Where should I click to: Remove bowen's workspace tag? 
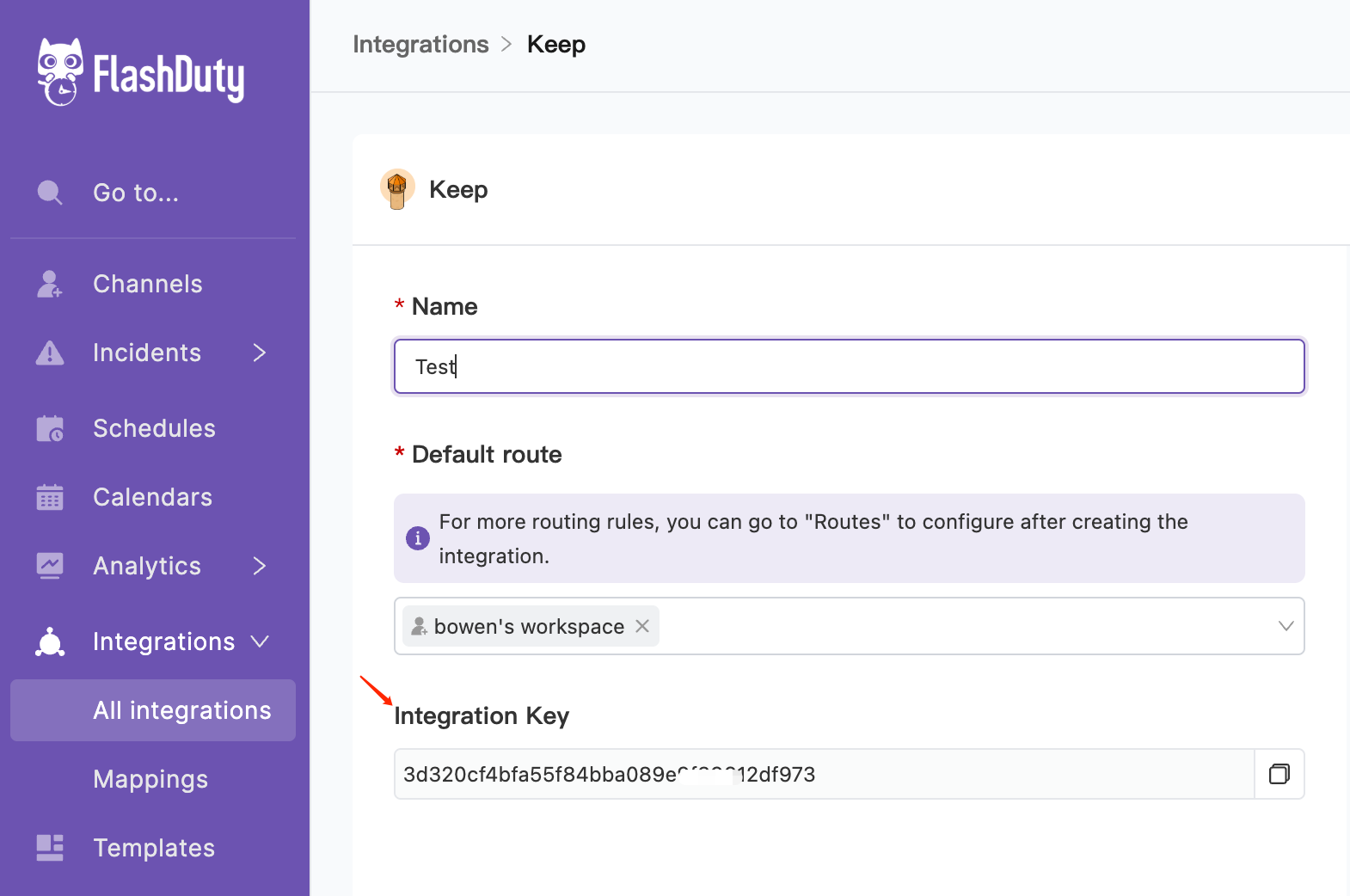(642, 626)
